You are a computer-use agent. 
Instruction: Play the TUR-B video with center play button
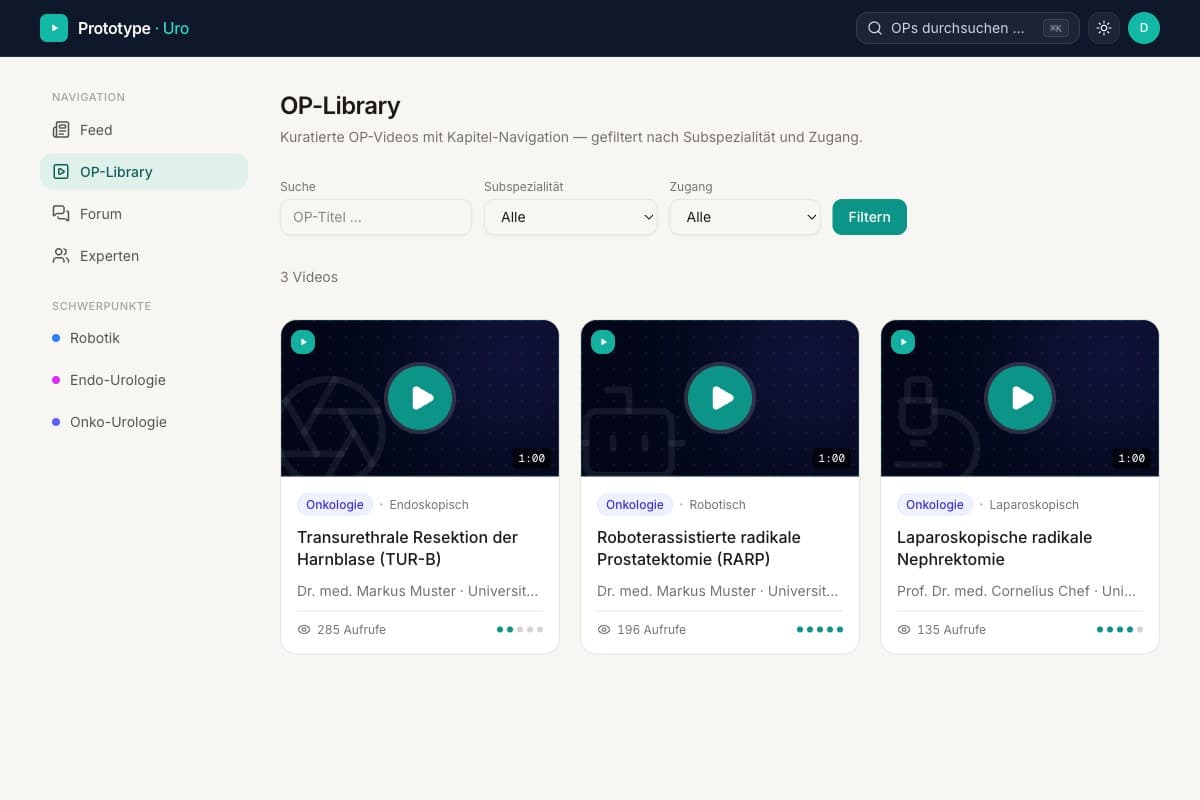pyautogui.click(x=420, y=398)
